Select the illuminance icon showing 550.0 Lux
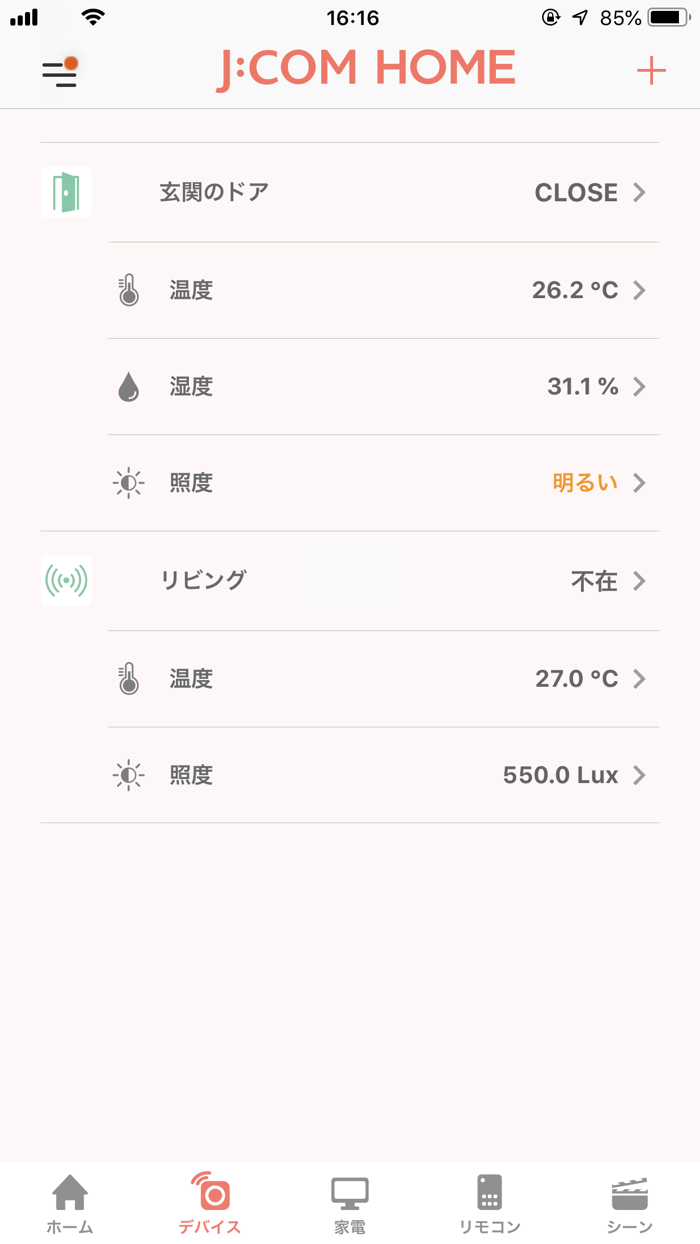Screen dimensions: 700x1244 coord(128,775)
